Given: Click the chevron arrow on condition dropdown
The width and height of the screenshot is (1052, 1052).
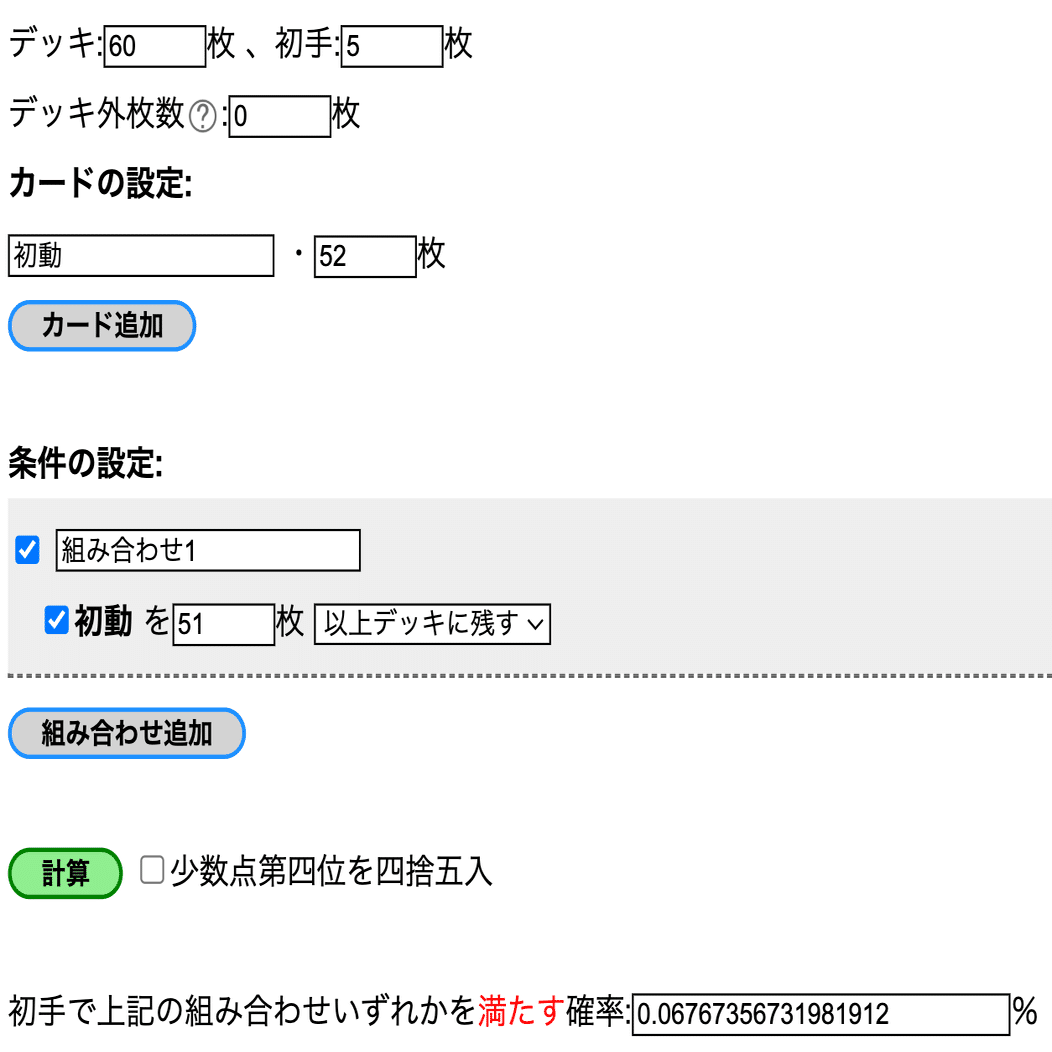Looking at the screenshot, I should pyautogui.click(x=535, y=625).
